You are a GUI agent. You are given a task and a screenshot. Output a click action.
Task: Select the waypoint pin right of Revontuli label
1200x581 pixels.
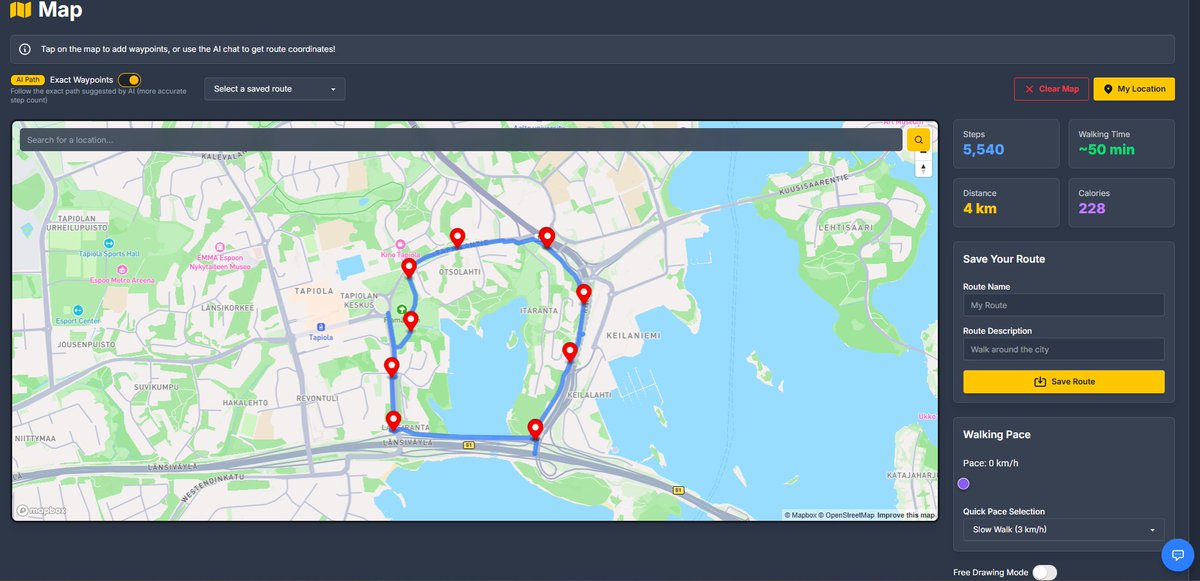click(x=392, y=368)
